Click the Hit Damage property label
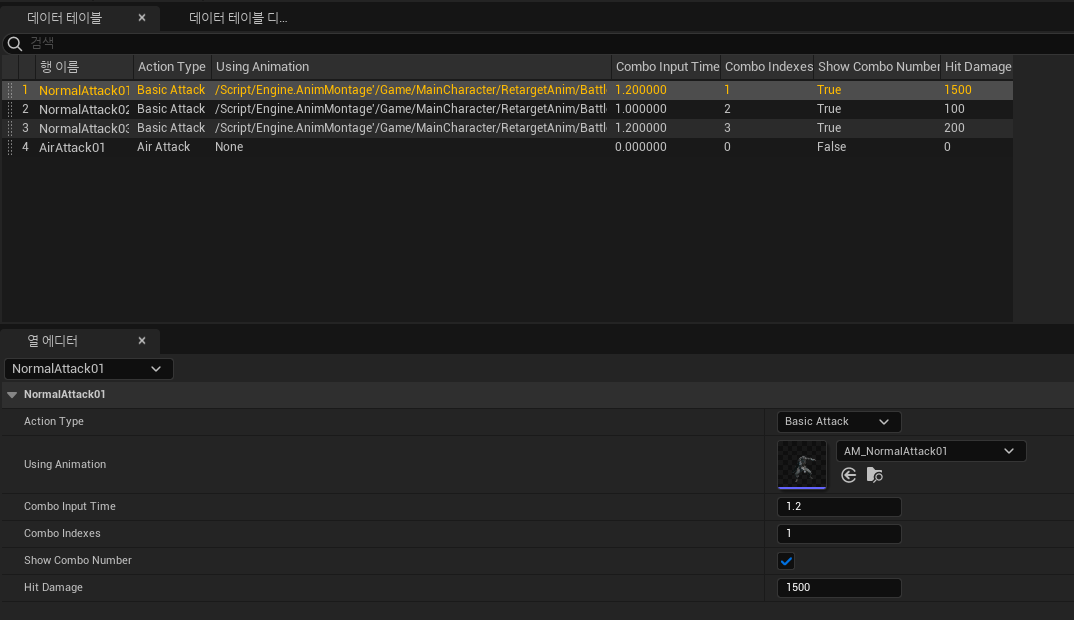1074x620 pixels. (53, 587)
